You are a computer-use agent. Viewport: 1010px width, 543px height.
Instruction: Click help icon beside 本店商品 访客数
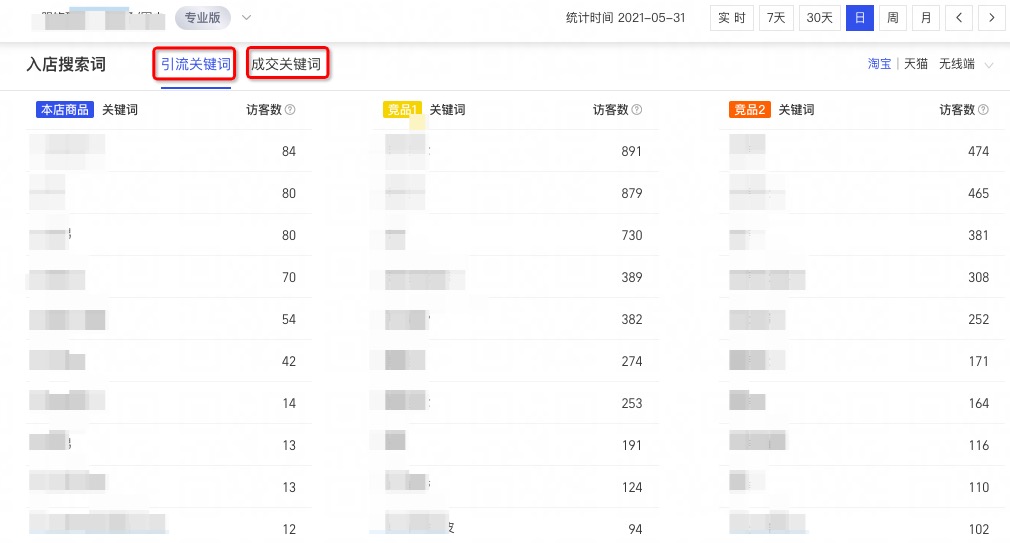tap(290, 110)
